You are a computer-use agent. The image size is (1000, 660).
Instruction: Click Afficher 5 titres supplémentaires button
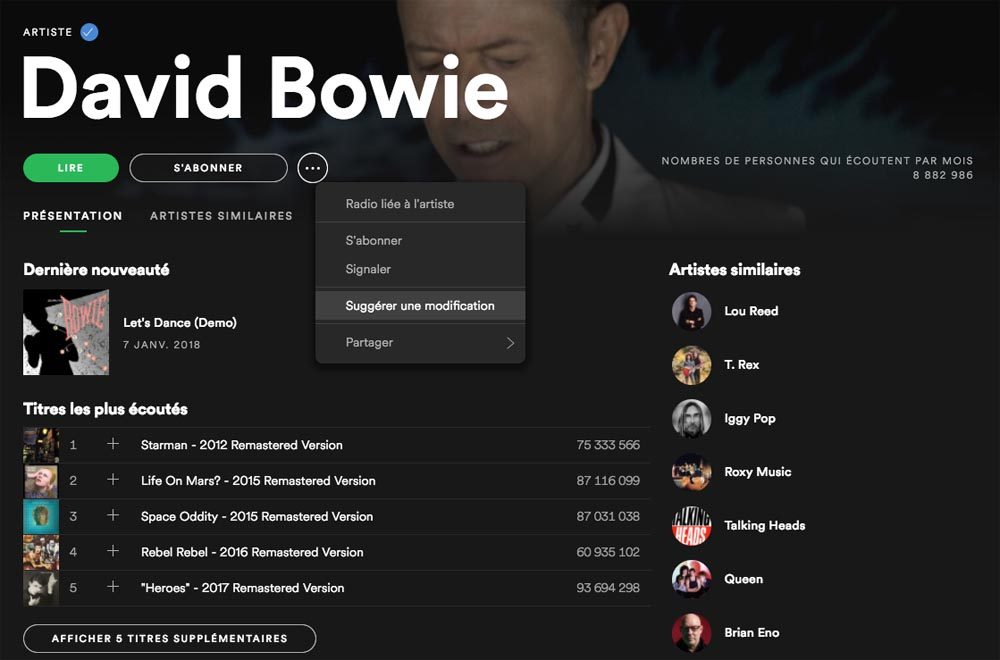click(170, 638)
